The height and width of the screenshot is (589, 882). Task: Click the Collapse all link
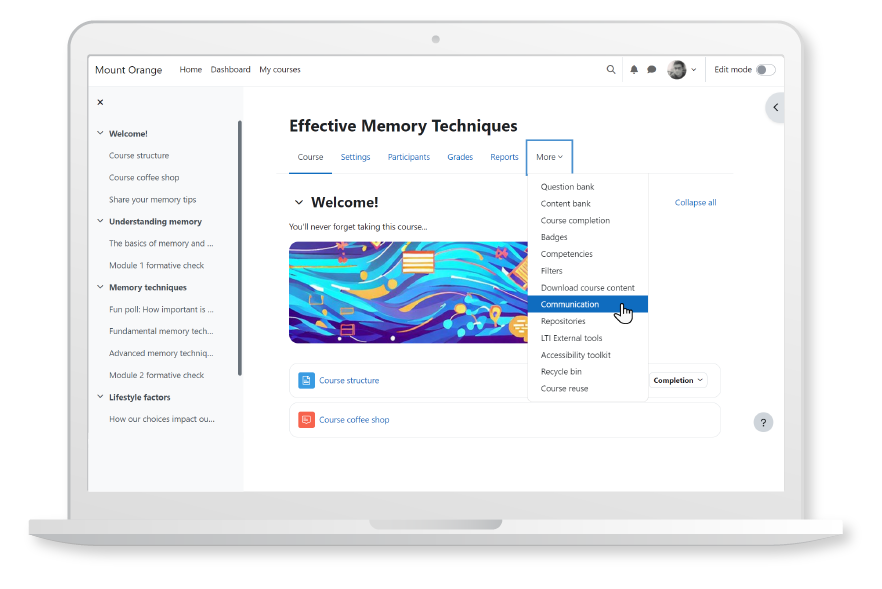(695, 202)
